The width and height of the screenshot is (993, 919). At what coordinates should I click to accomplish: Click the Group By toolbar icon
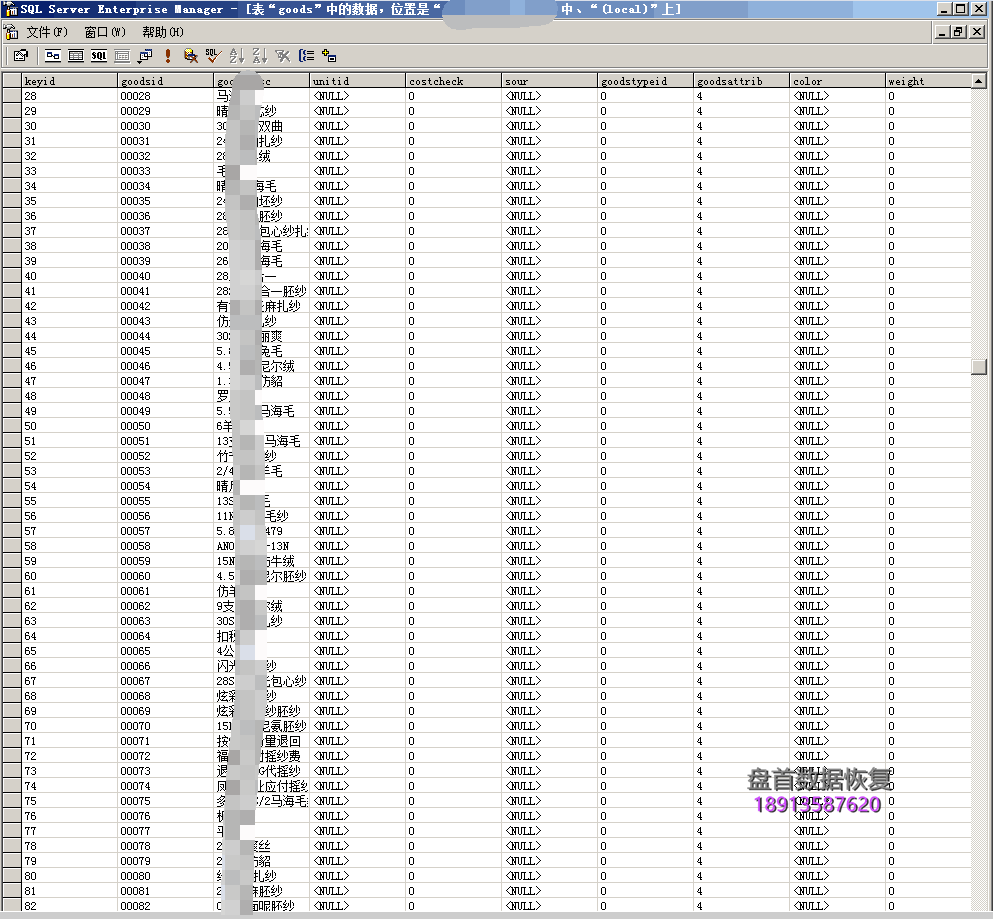click(306, 56)
